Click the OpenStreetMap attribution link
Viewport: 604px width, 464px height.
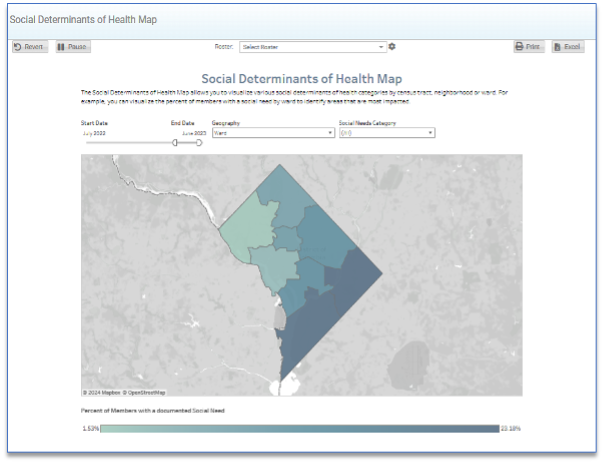(145, 392)
